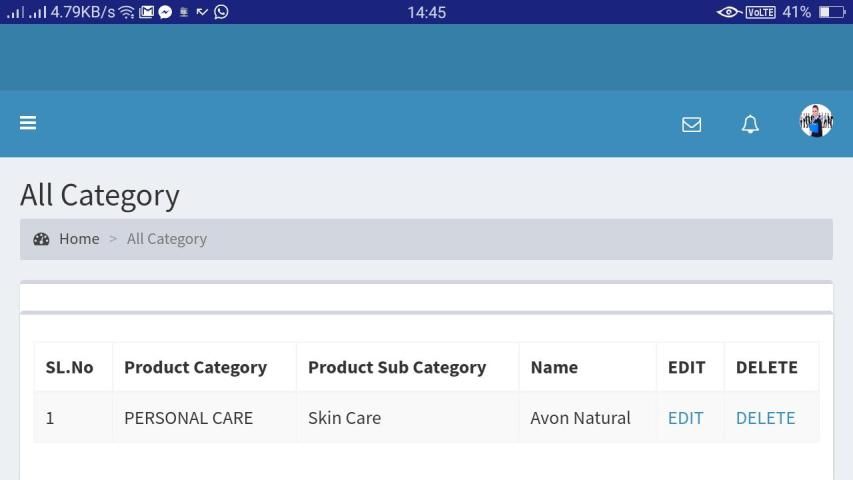Screen dimensions: 853x480
Task: Open the hamburger sidebar menu
Action: click(x=28, y=123)
